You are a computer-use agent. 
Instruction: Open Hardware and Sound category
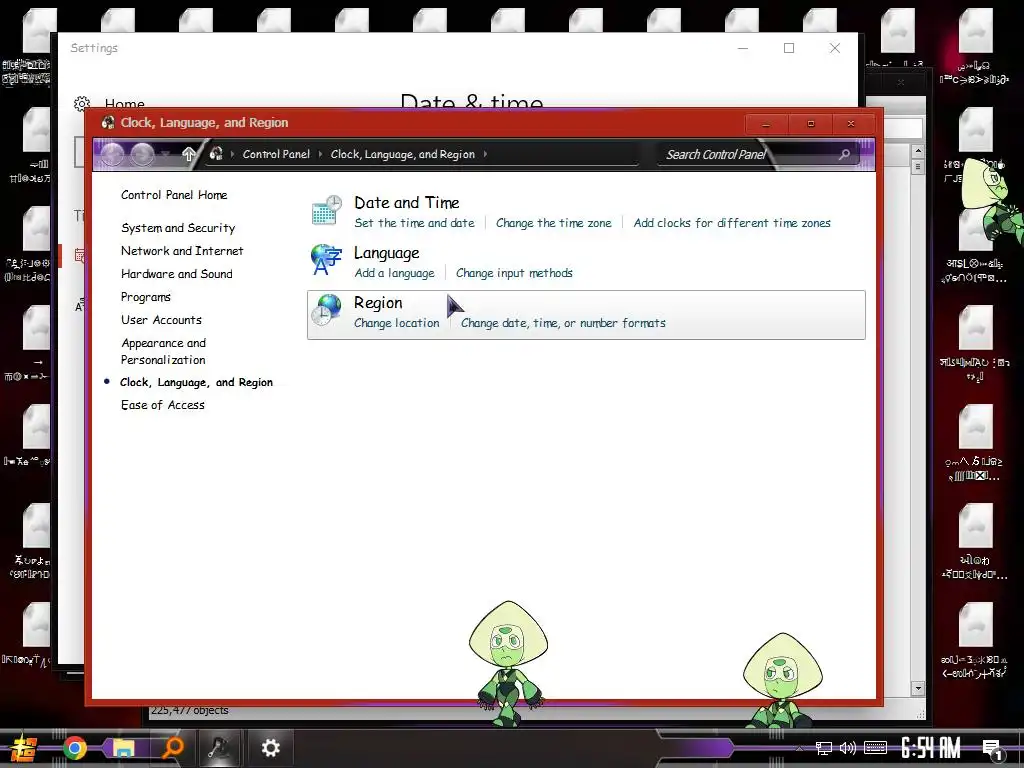click(x=176, y=274)
